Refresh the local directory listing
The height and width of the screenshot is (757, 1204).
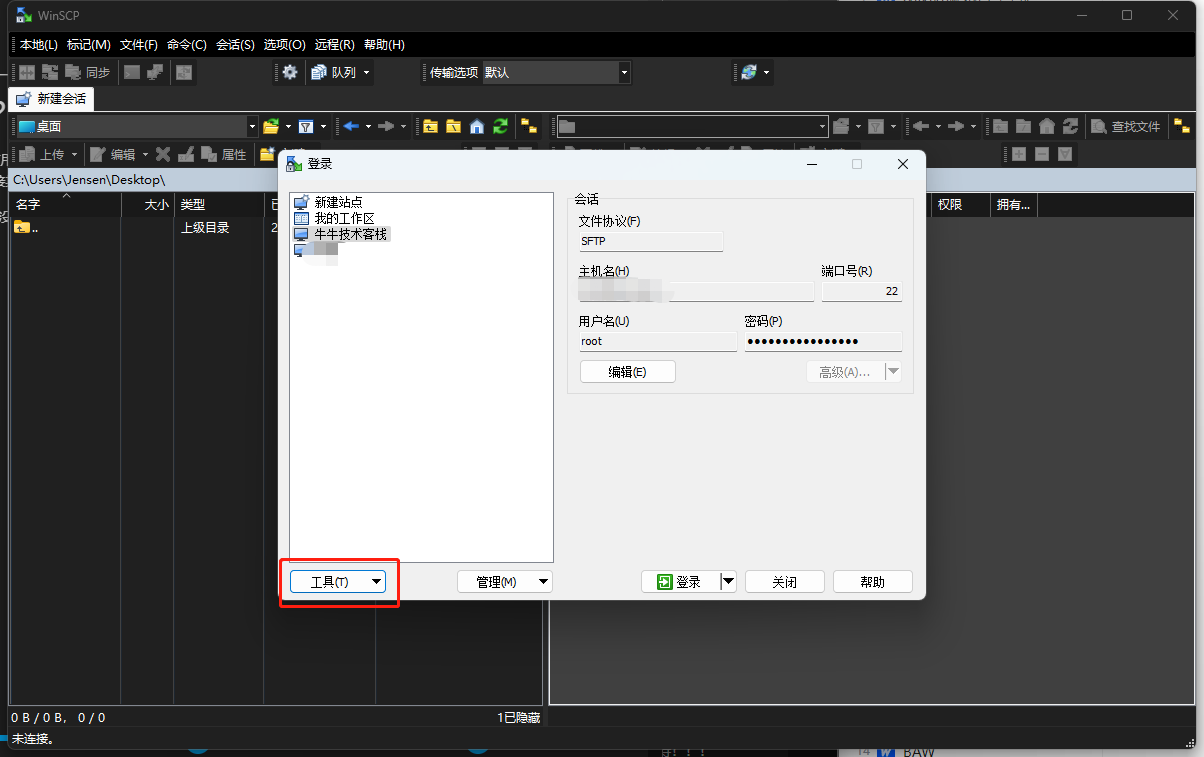499,127
